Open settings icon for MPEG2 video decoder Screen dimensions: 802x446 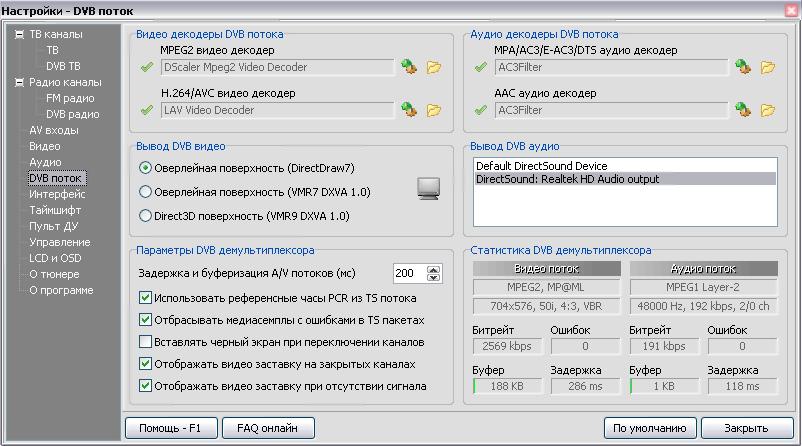[408, 68]
